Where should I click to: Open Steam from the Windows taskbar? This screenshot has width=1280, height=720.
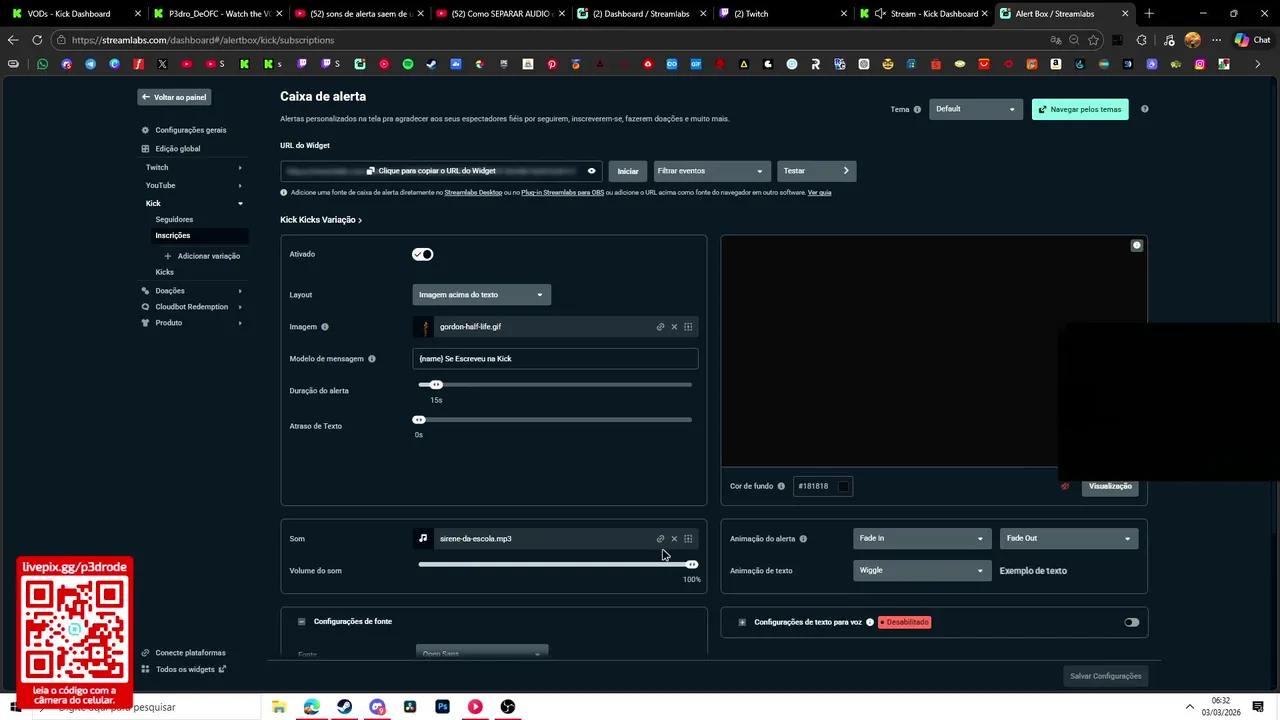pos(344,707)
